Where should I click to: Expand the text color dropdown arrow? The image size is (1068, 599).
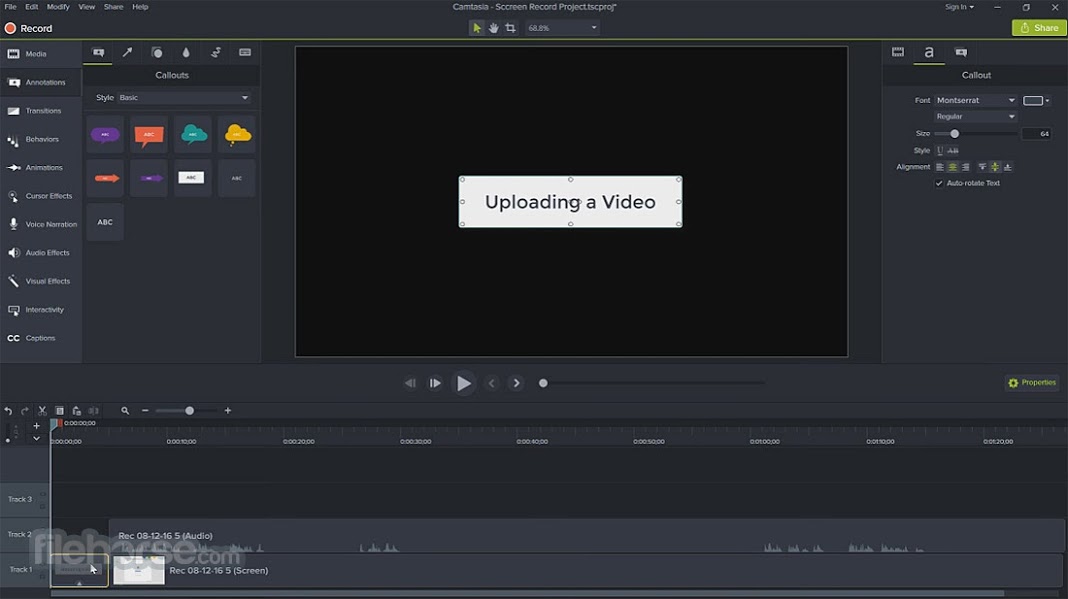[x=1048, y=101]
